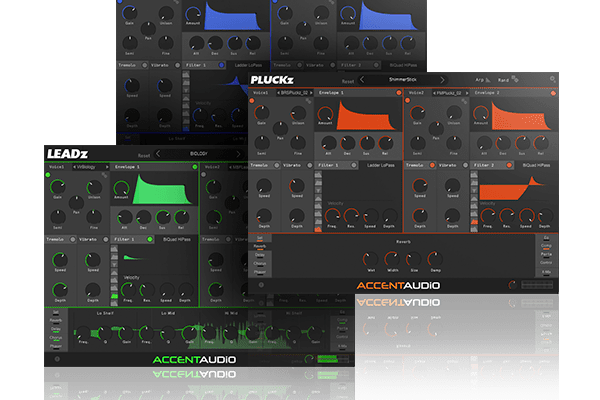600x400 pixels.
Task: Toggle PLUCKz Voice2 power button
Action: [x=408, y=101]
